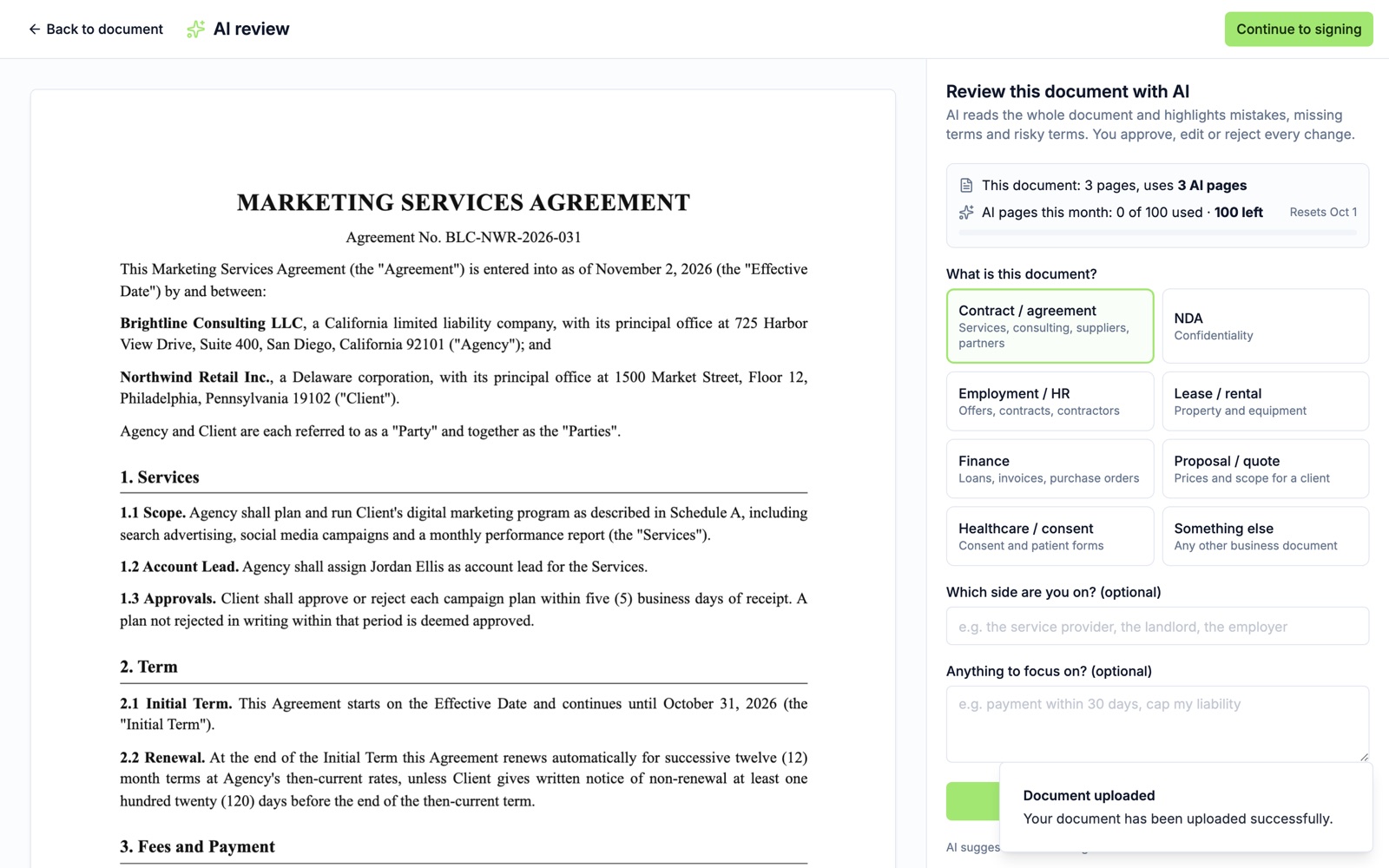Go back via Back to document link
Screen dimensions: 1389x868
coord(95,30)
